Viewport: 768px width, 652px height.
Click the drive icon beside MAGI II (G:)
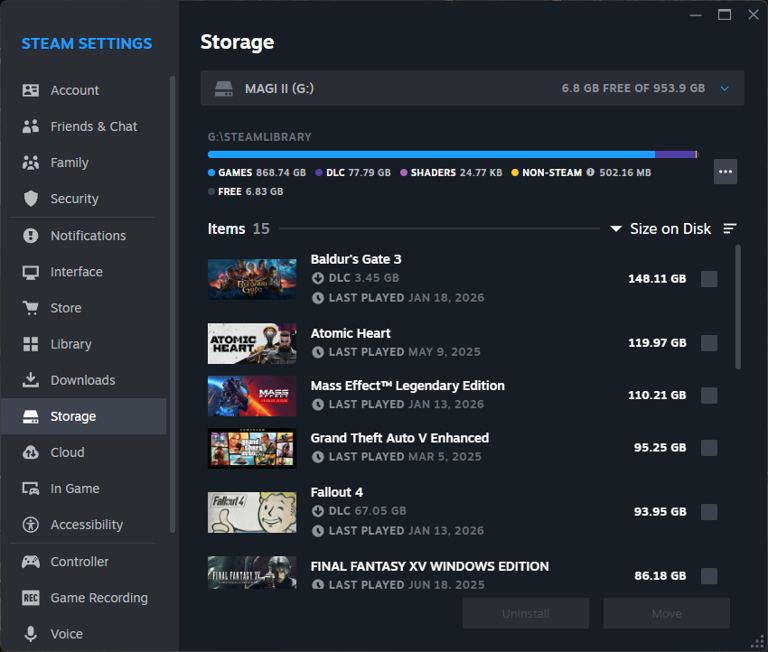pyautogui.click(x=224, y=89)
